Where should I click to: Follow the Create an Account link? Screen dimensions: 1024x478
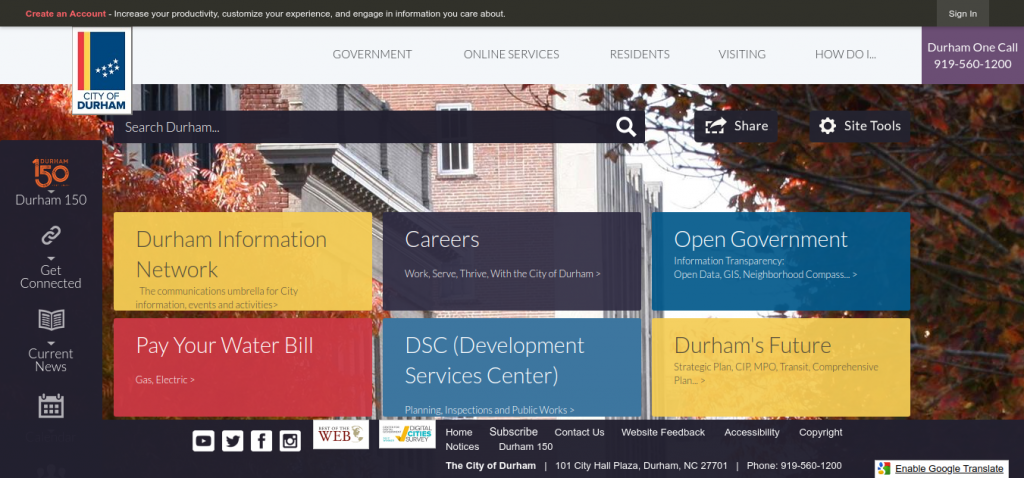(65, 14)
